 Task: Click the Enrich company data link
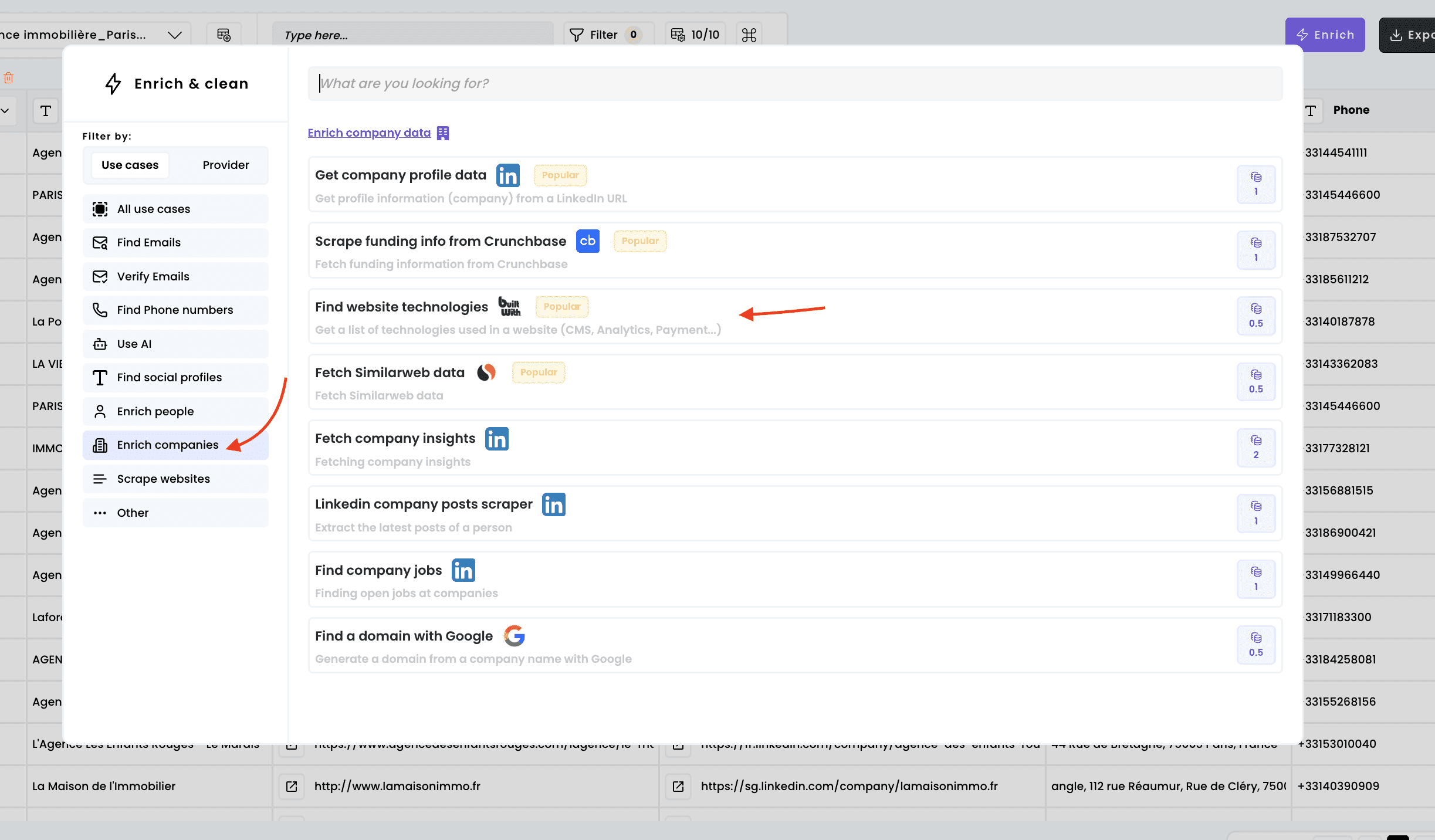[369, 133]
